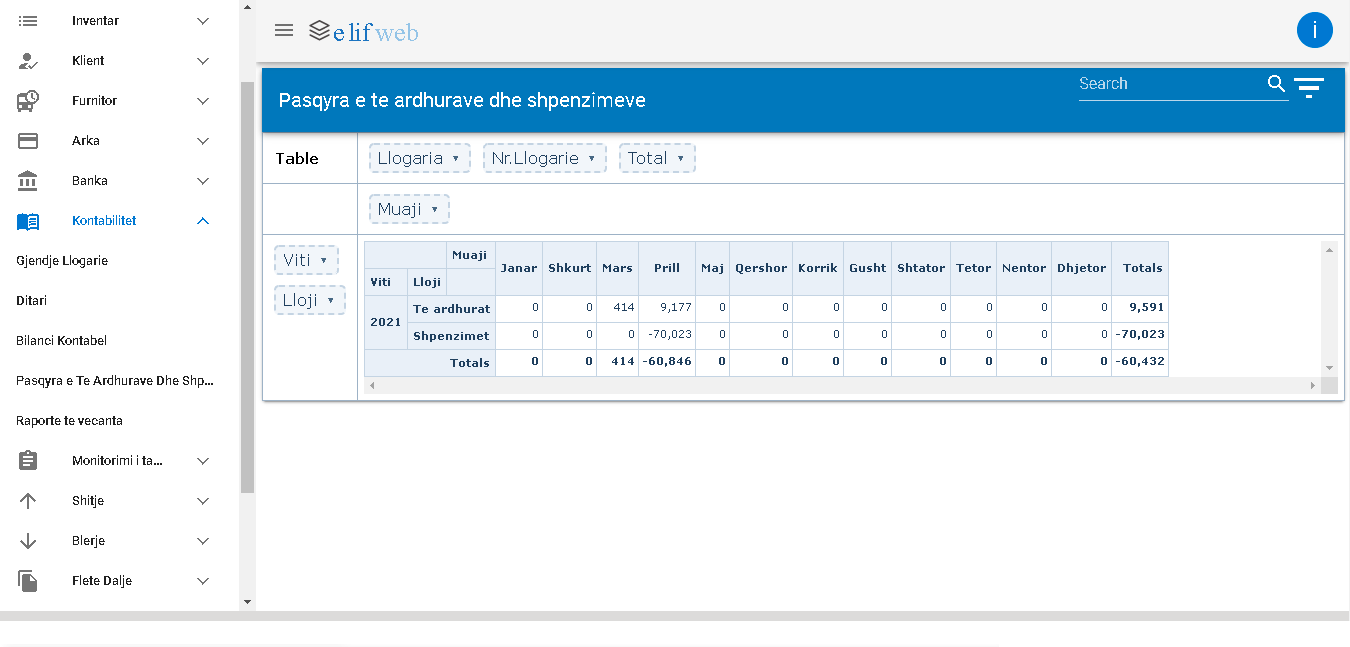Click the Shtator column header
1350x647 pixels.
[921, 268]
